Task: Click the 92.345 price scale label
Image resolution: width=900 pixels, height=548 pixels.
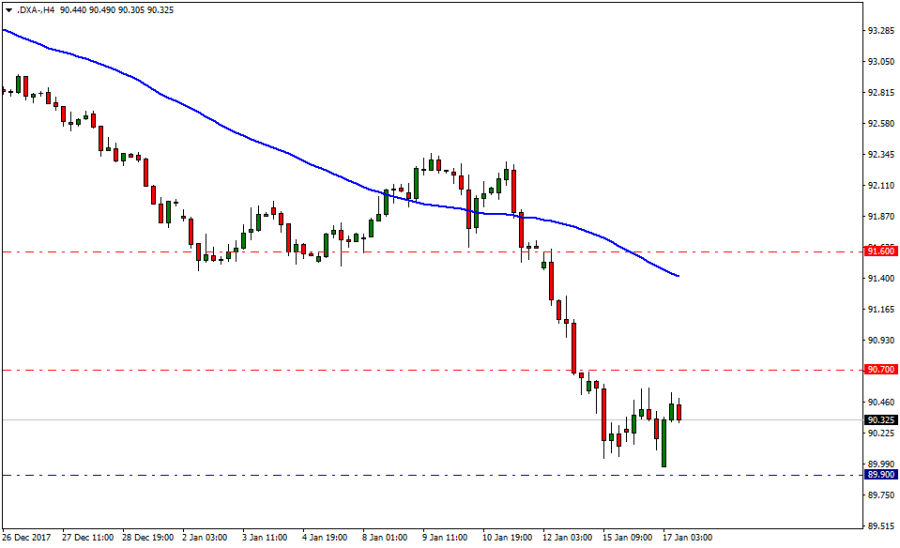Action: [881, 155]
